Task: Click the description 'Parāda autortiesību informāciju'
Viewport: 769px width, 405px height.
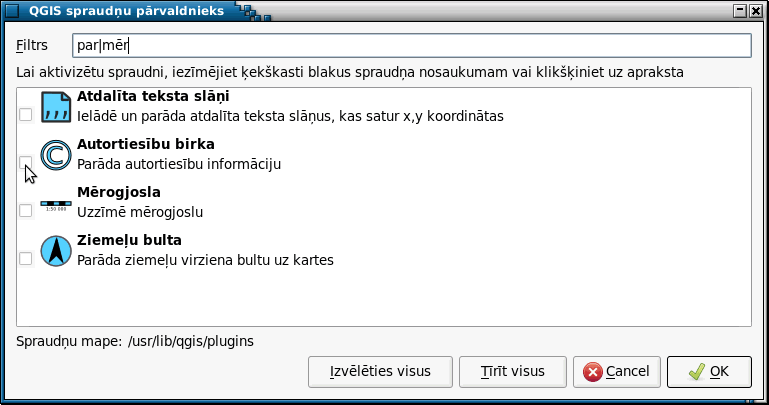Action: 179,164
